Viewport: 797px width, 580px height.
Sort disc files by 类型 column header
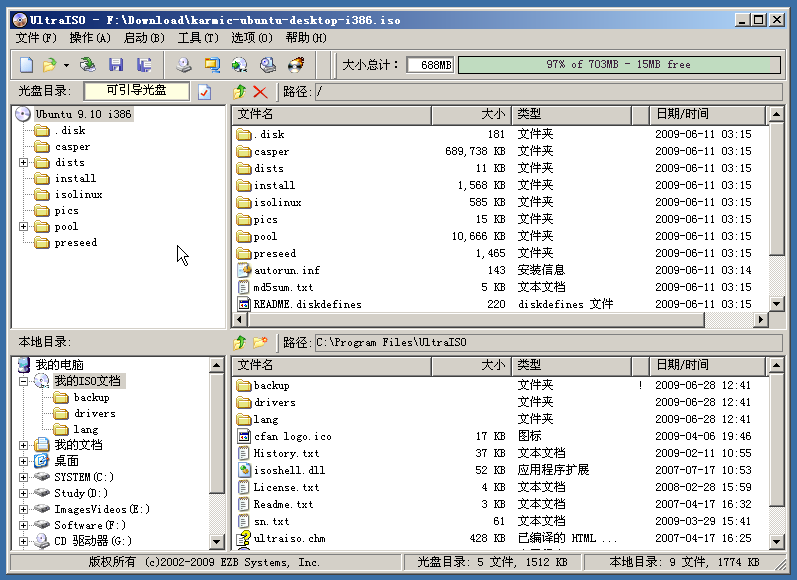(572, 114)
